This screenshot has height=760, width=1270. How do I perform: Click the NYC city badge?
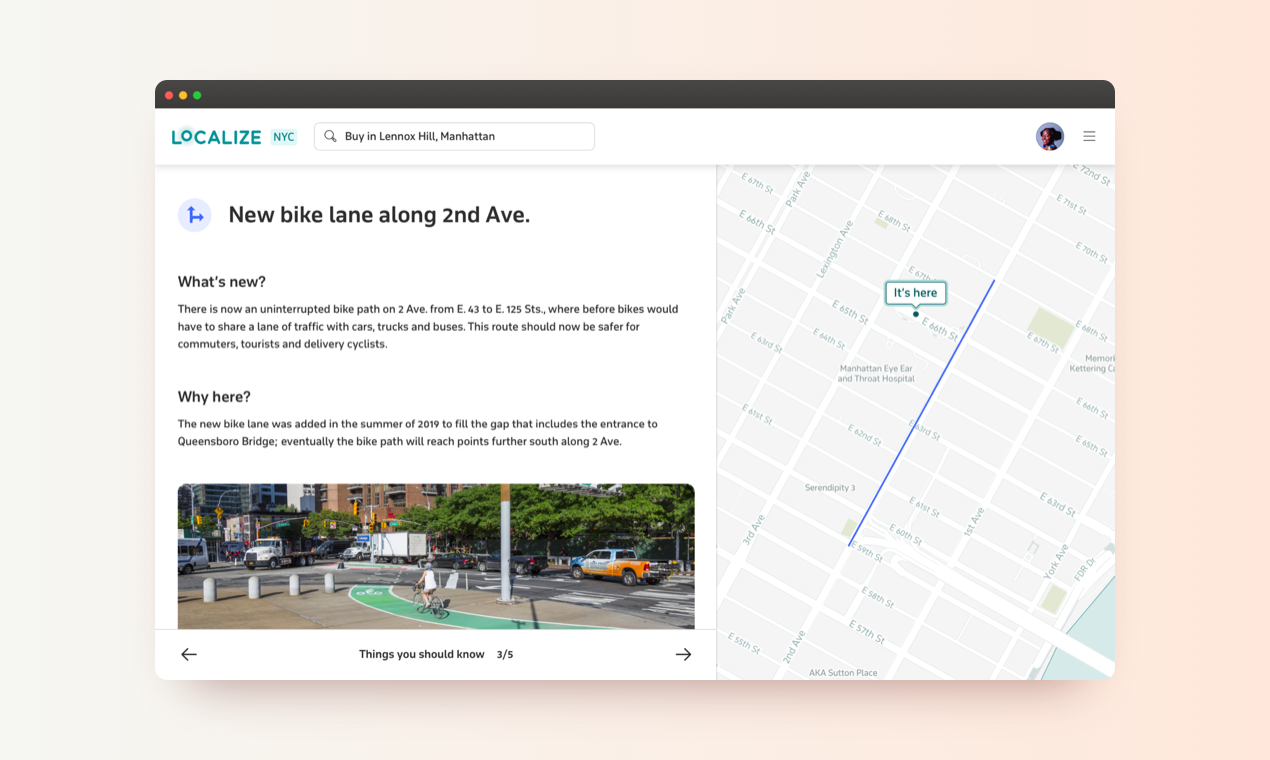point(284,137)
